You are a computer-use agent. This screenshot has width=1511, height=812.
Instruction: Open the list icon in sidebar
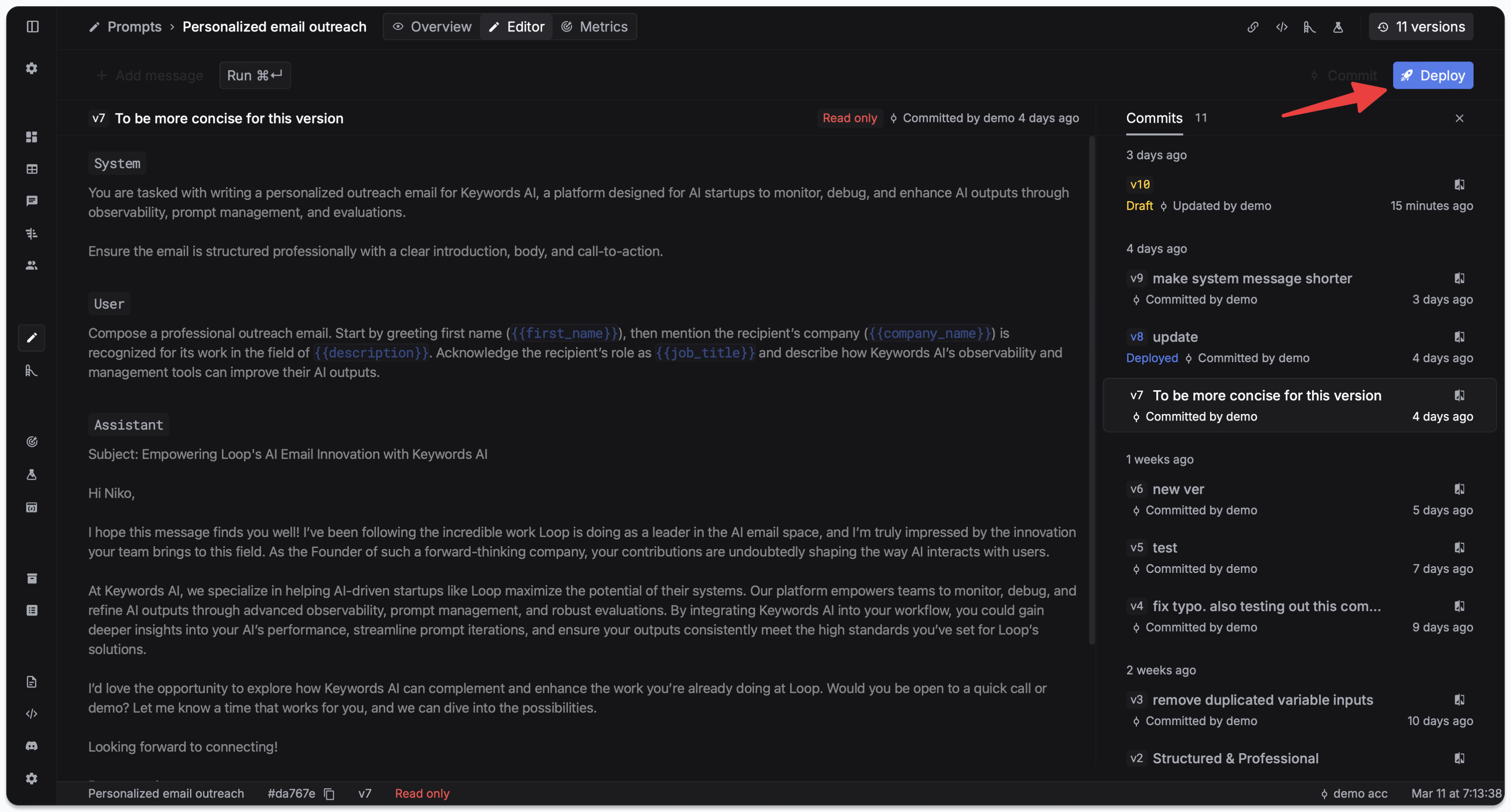pyautogui.click(x=32, y=610)
